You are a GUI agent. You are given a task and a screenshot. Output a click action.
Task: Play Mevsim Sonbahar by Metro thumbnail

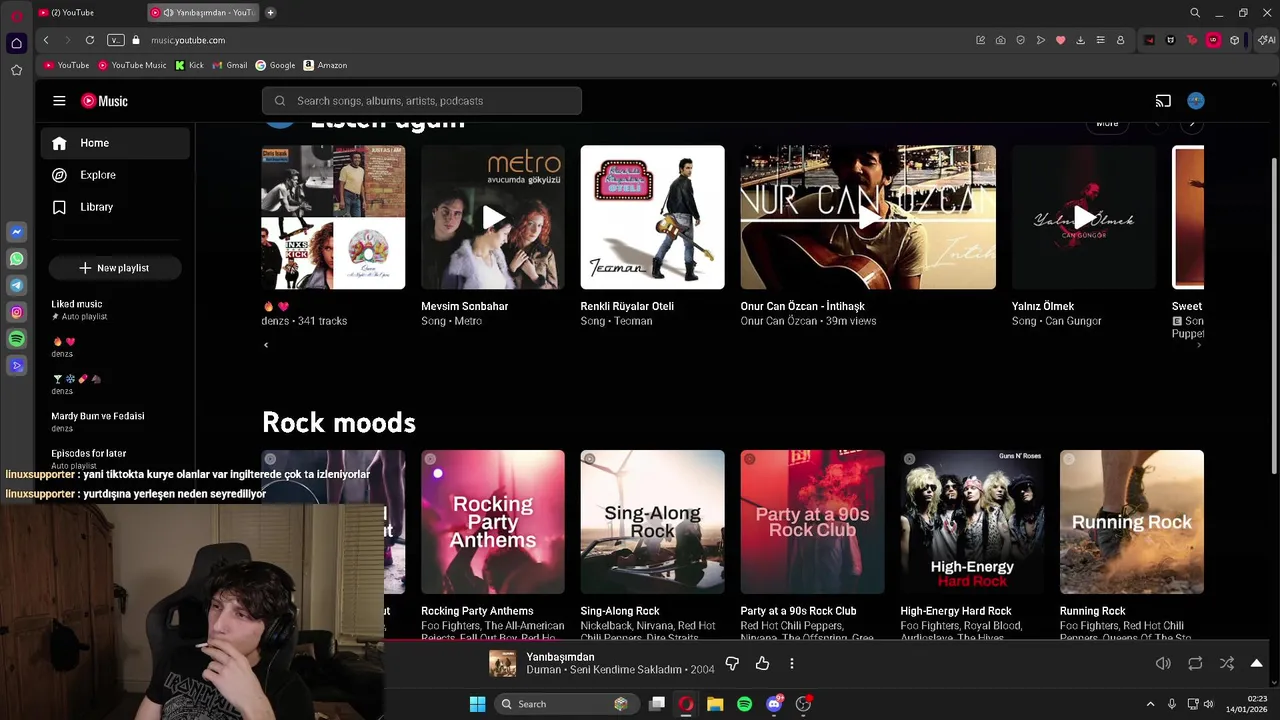pyautogui.click(x=493, y=217)
